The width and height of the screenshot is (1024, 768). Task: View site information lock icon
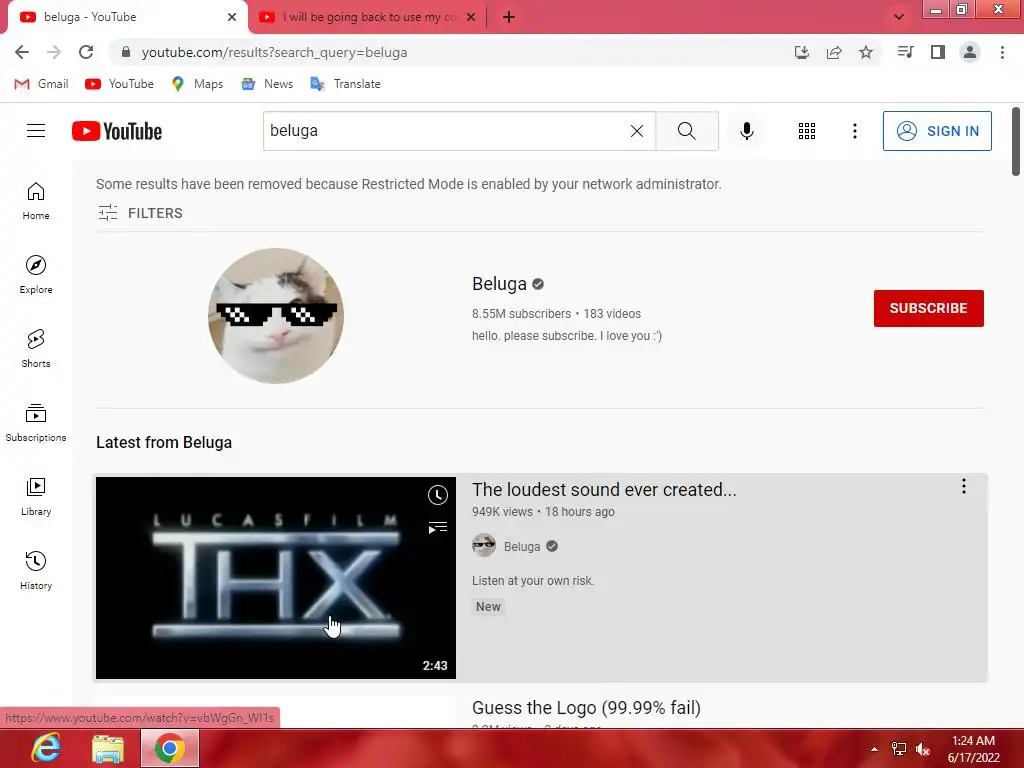coord(126,52)
